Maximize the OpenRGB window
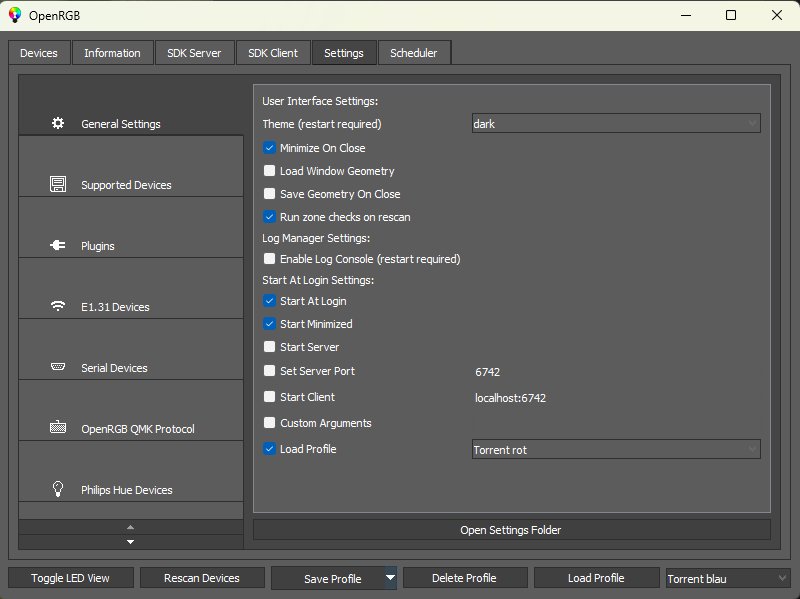 pyautogui.click(x=731, y=15)
